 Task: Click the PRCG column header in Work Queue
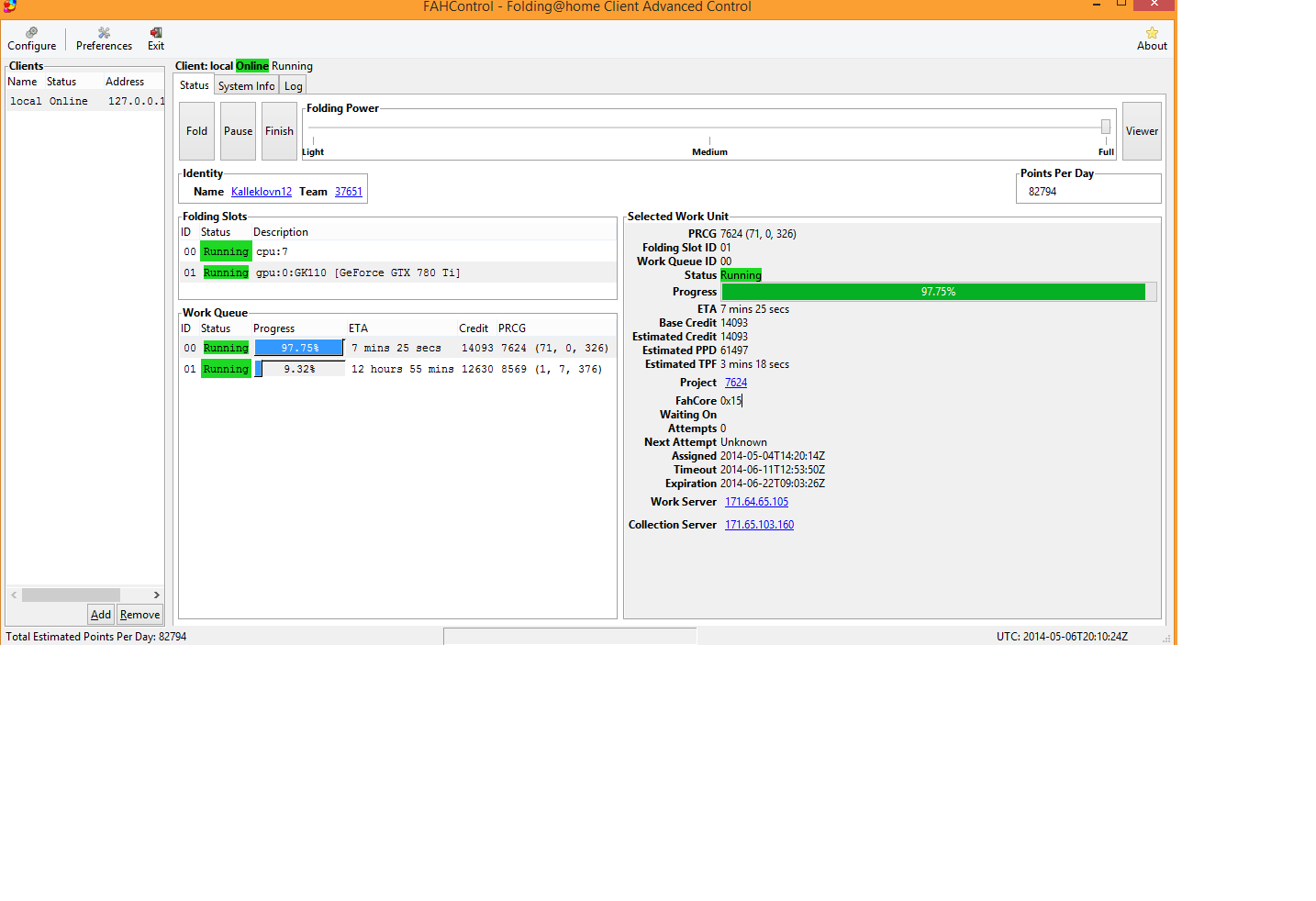point(512,328)
